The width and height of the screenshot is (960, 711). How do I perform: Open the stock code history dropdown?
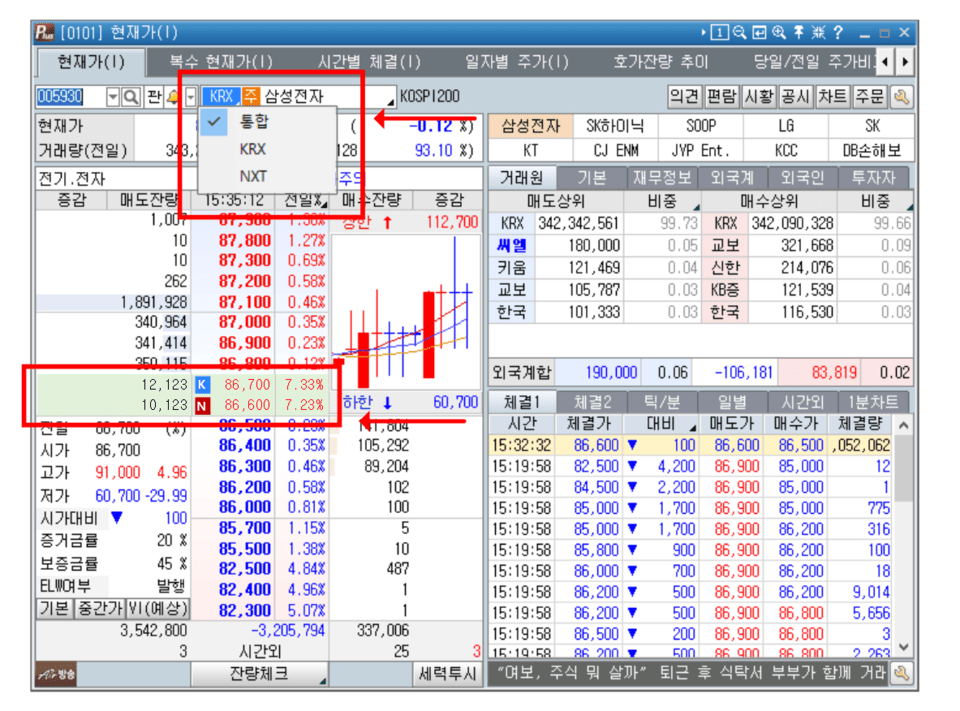[112, 97]
